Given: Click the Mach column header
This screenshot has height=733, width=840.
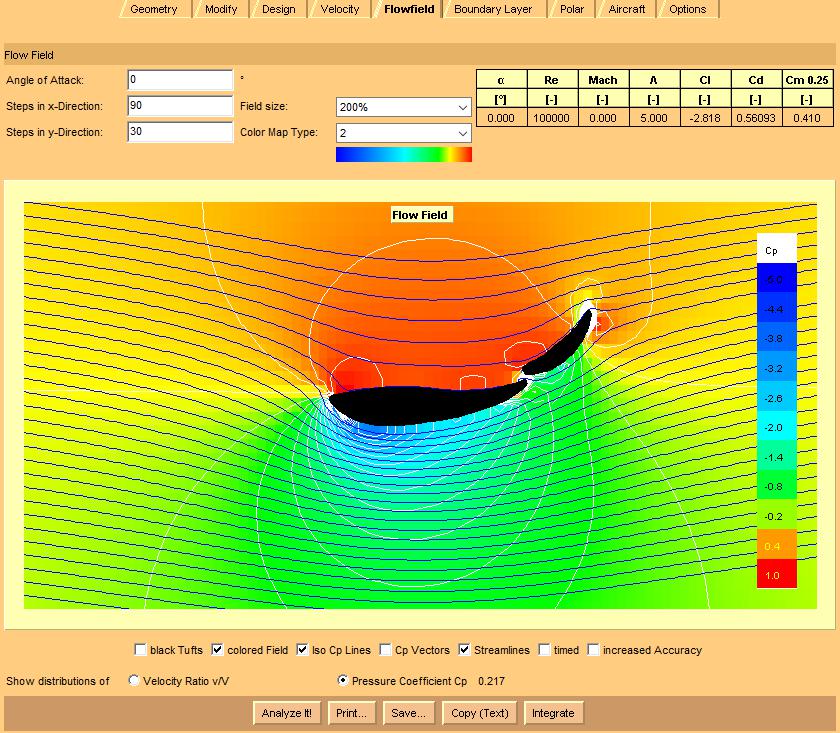Looking at the screenshot, I should point(603,80).
